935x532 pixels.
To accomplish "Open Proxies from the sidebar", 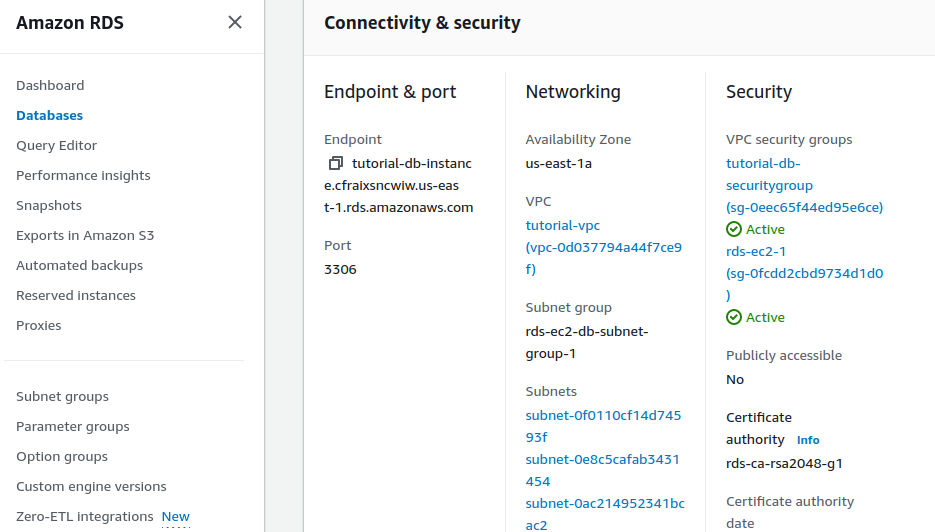I will click(39, 326).
